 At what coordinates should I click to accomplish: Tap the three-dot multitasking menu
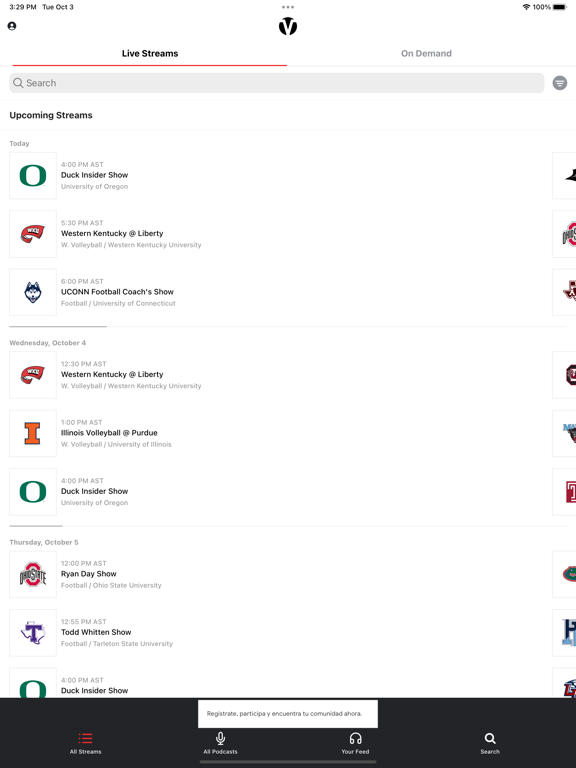tap(288, 7)
